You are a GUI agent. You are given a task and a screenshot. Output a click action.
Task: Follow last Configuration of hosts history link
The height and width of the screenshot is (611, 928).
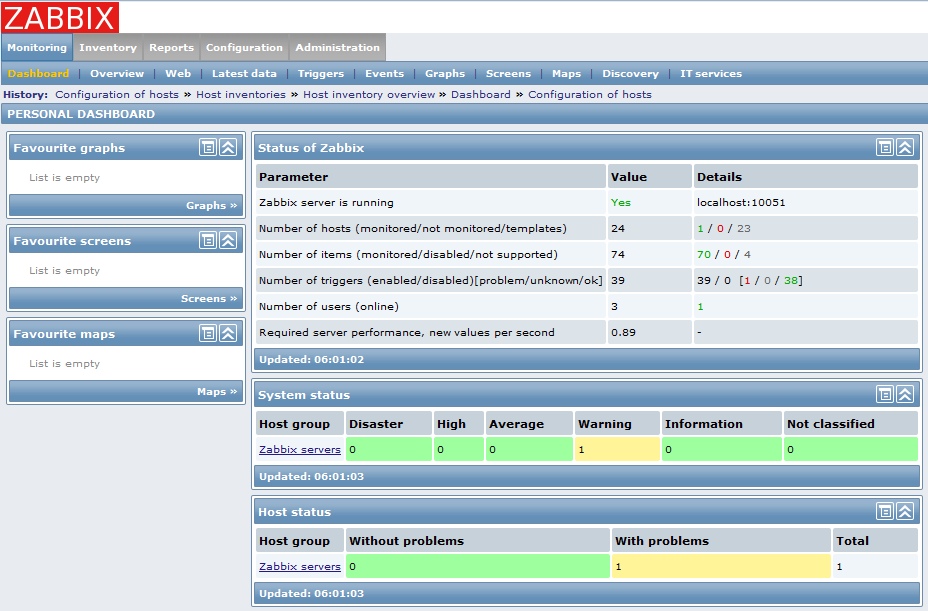click(589, 95)
